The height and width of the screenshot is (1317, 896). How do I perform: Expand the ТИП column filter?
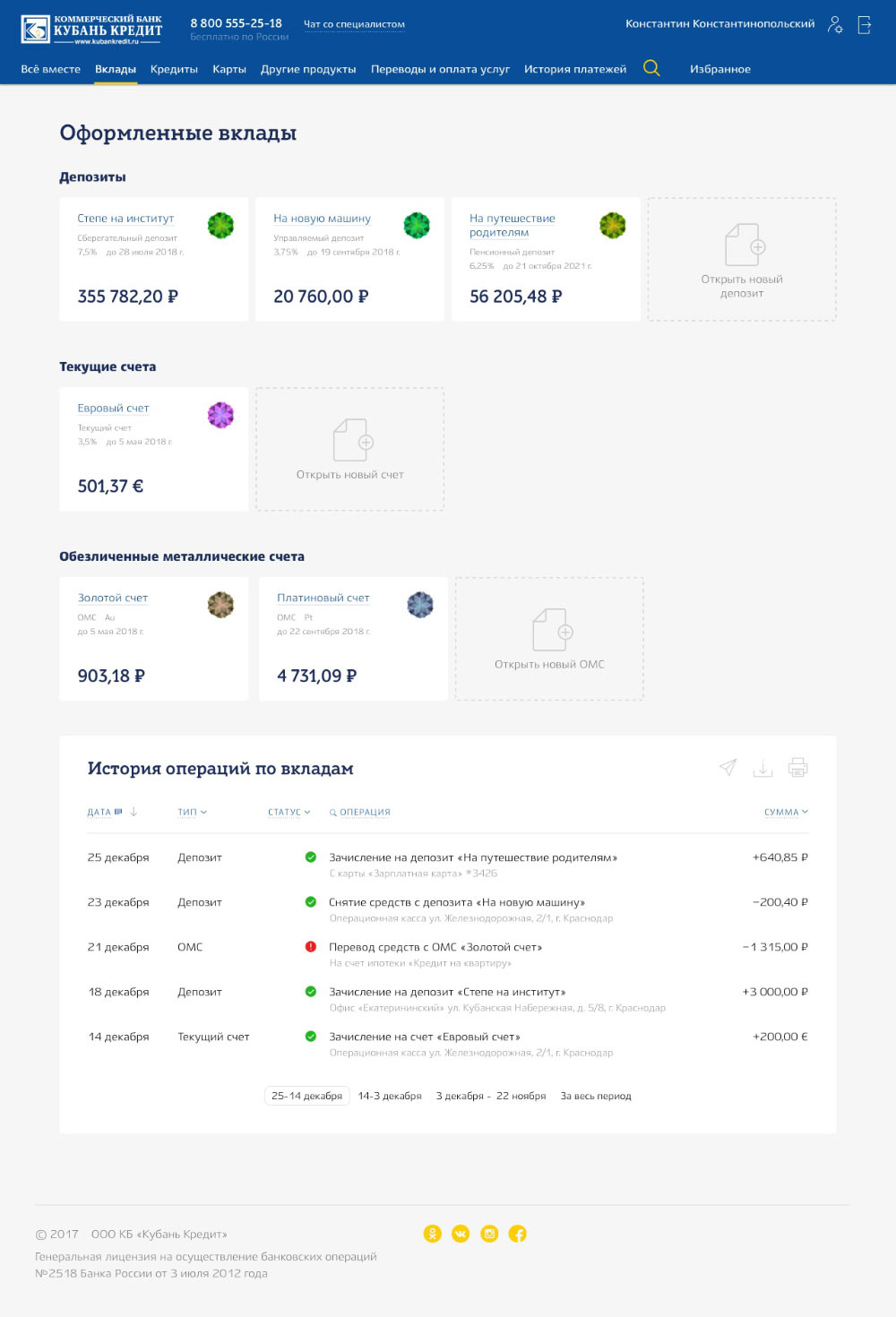tap(192, 813)
